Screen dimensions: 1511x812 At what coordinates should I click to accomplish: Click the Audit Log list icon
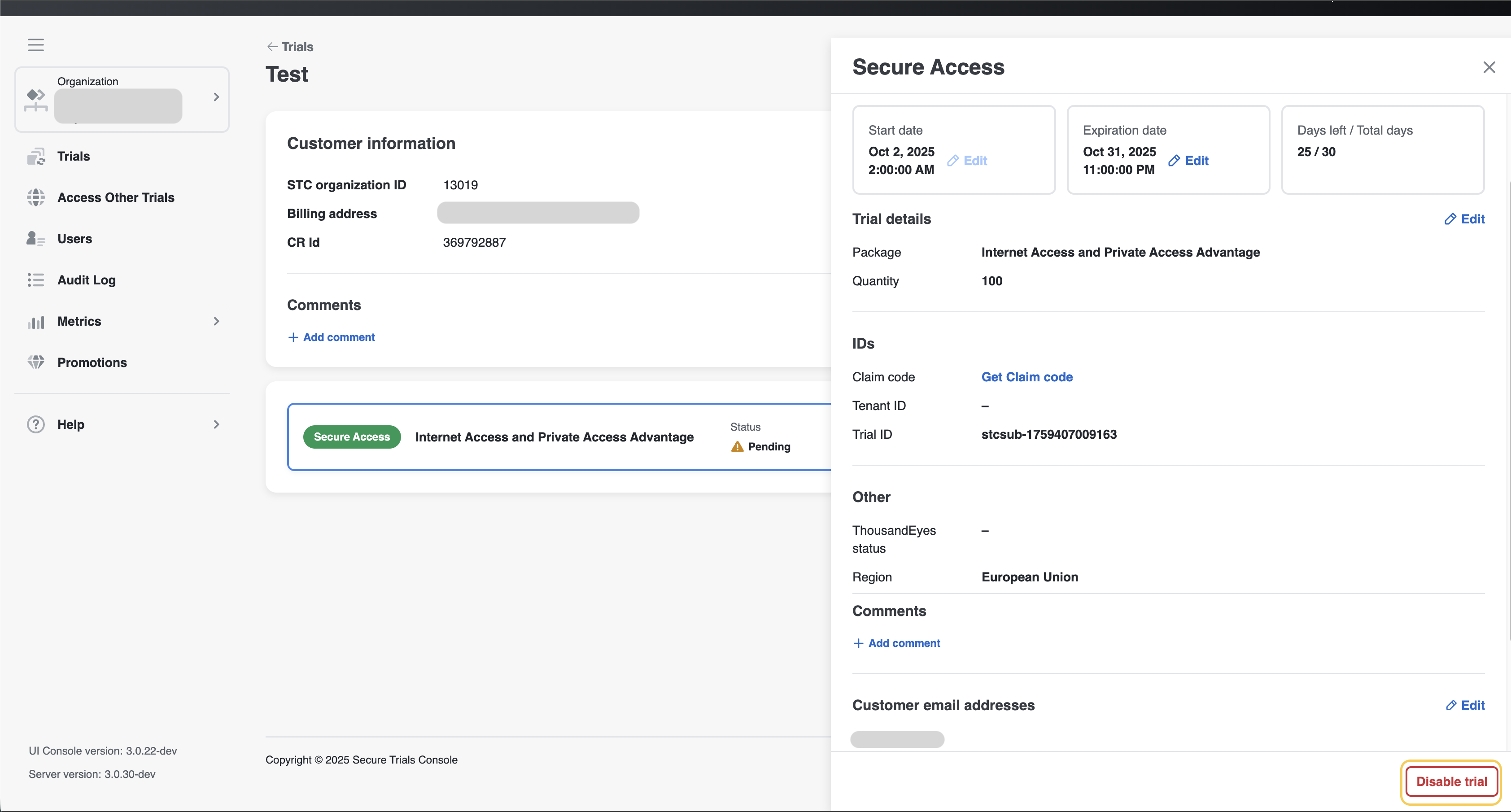(x=36, y=280)
